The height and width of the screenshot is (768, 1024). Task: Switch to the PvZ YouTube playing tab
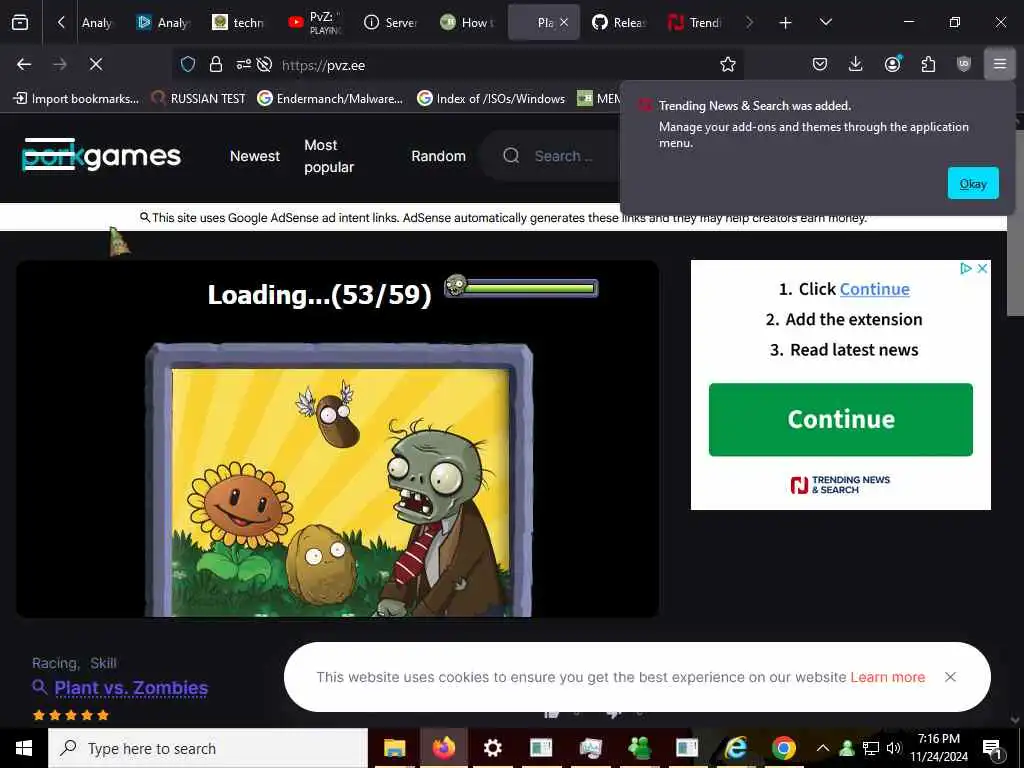315,22
